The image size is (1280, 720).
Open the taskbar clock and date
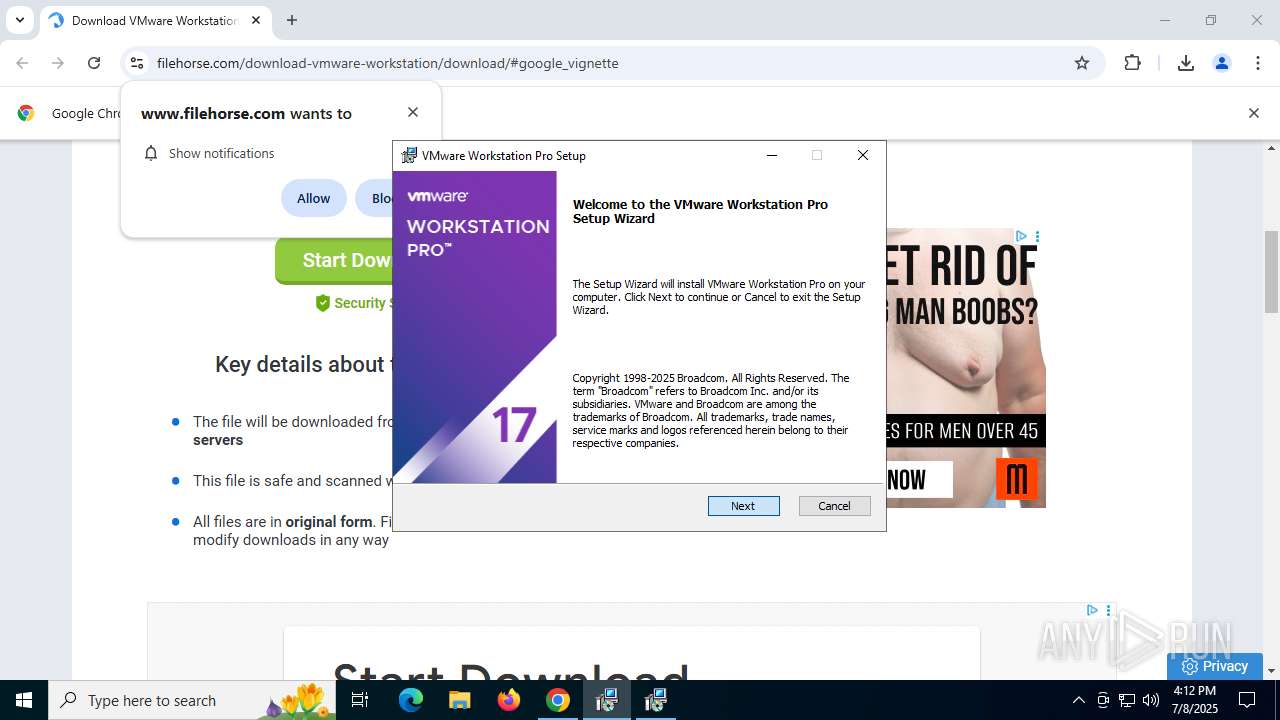click(1194, 700)
